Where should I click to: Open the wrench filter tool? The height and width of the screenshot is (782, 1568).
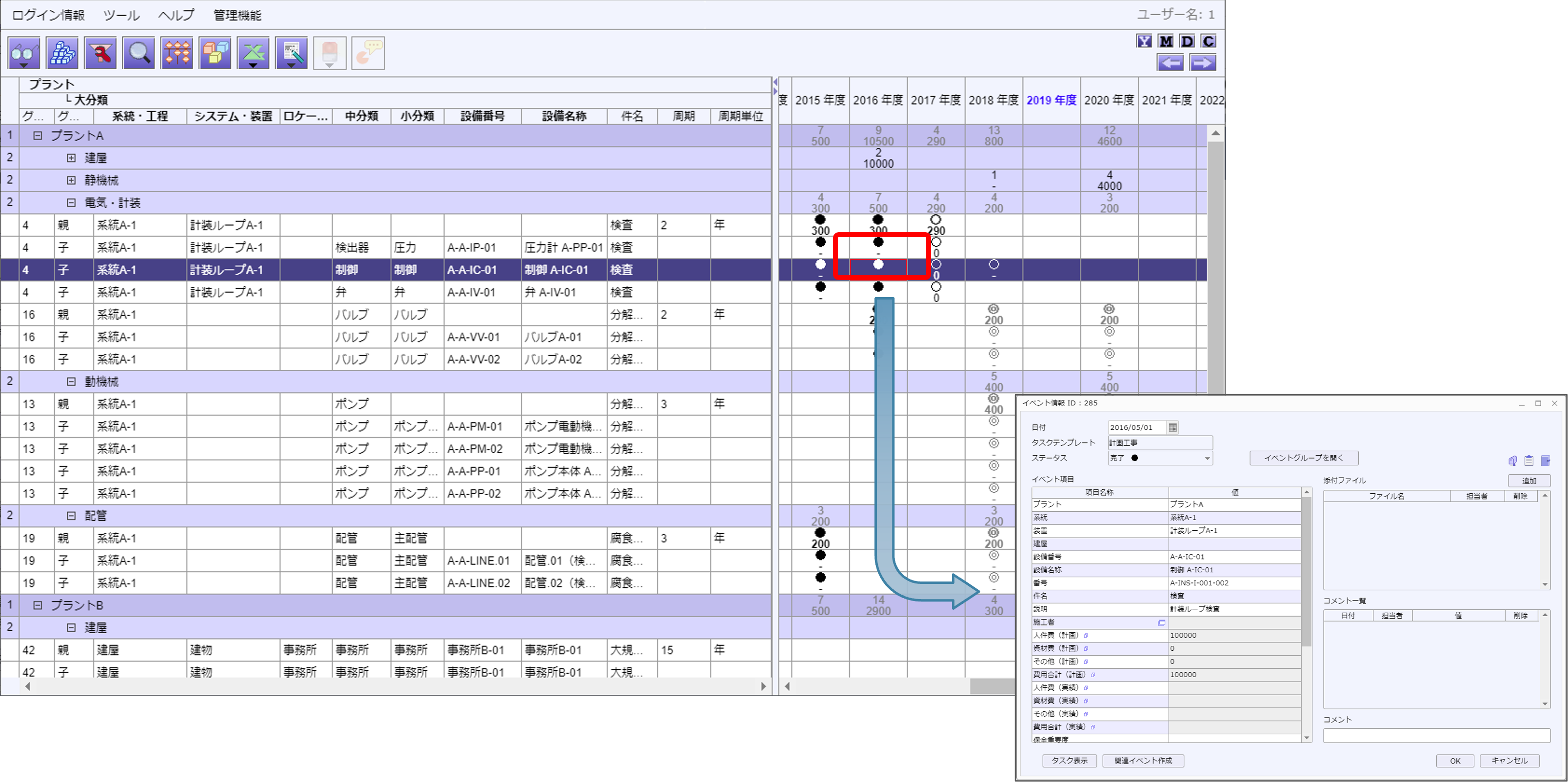[x=100, y=53]
